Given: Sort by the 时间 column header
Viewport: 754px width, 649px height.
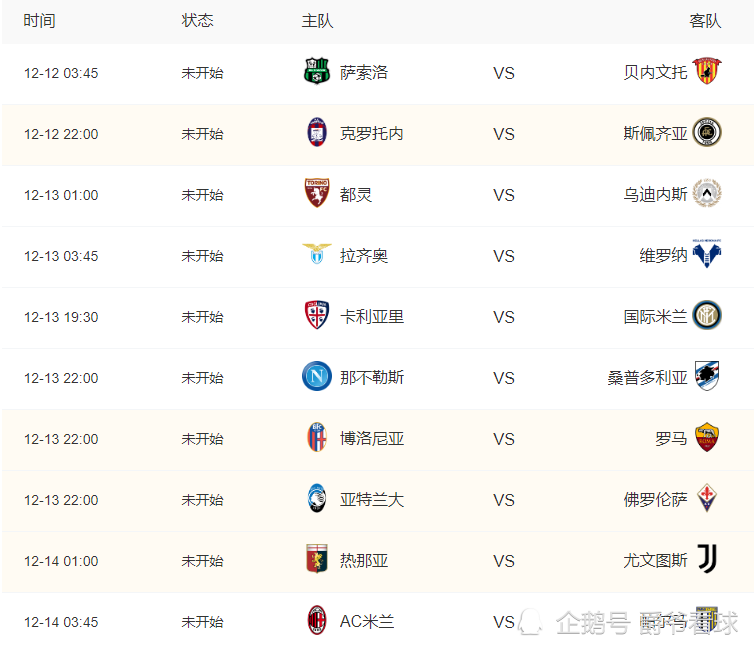Looking at the screenshot, I should coord(39,21).
